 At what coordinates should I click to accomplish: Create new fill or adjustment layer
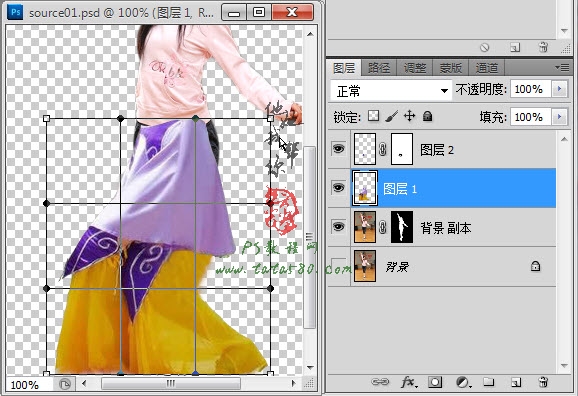(x=463, y=382)
